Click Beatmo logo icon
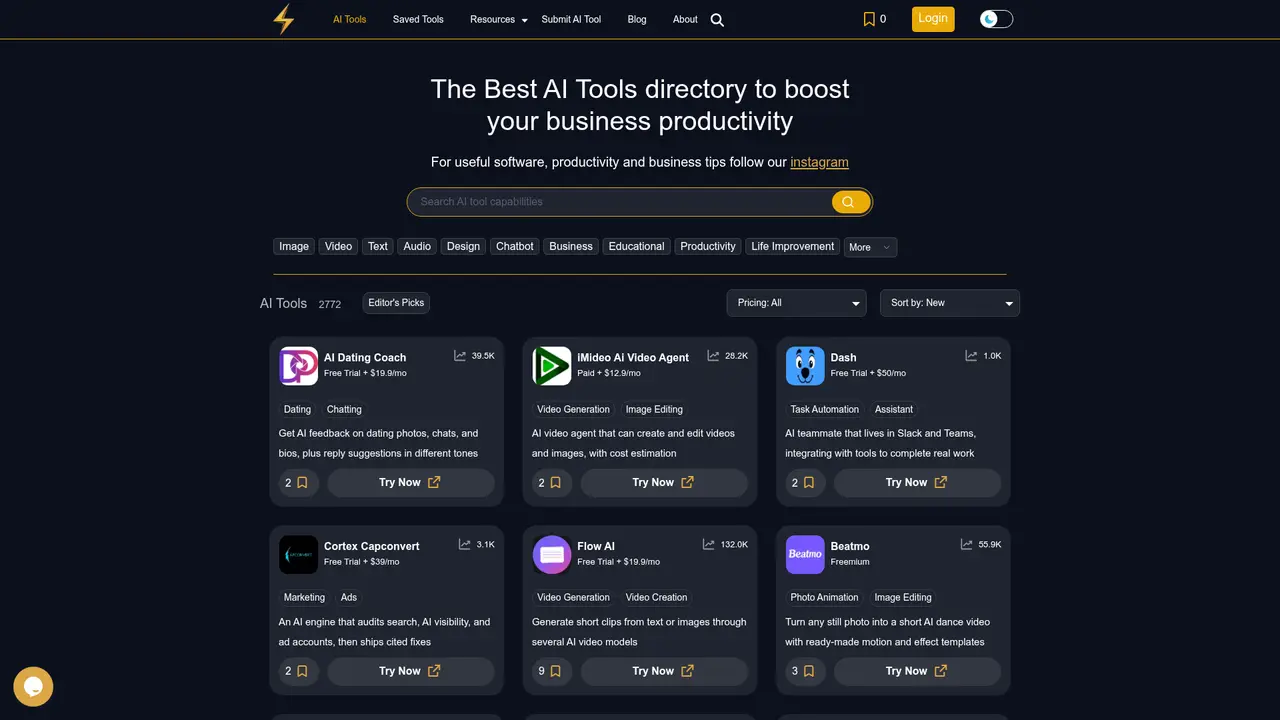 coord(805,555)
